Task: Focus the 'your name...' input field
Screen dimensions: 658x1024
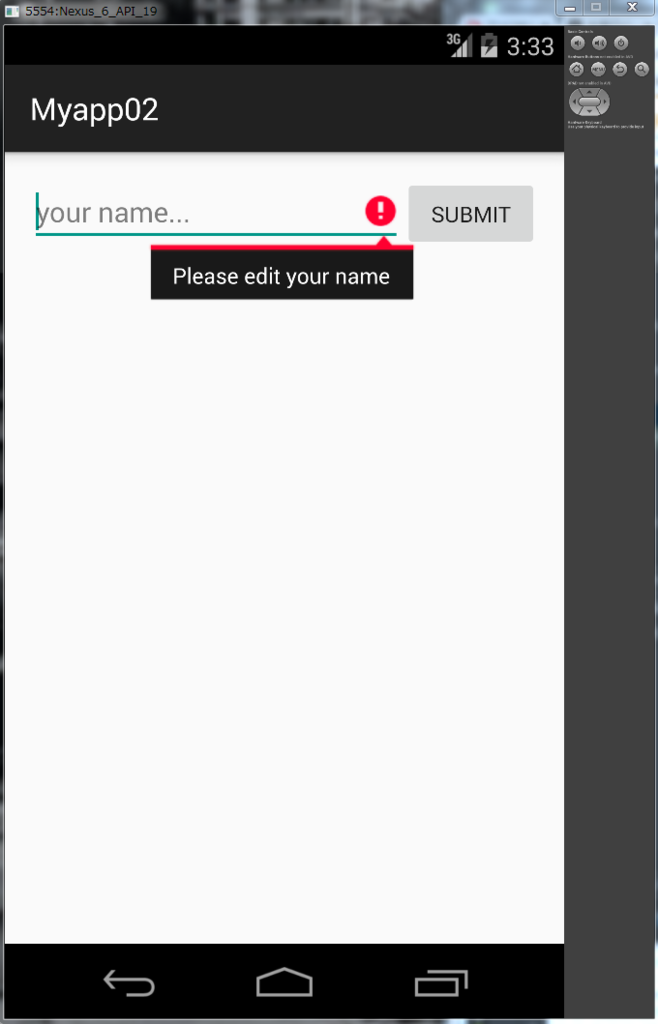Action: pyautogui.click(x=215, y=214)
